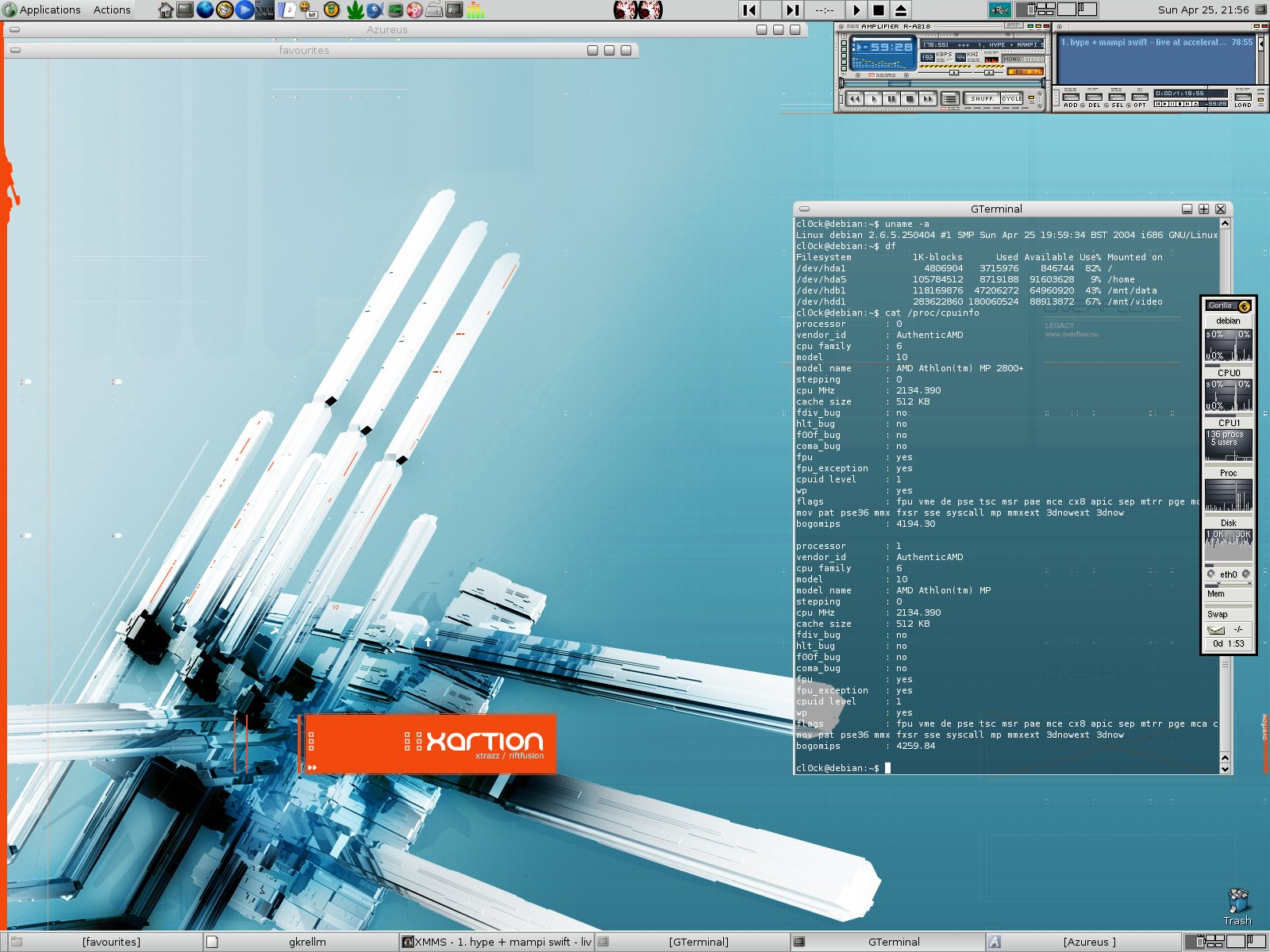Click the GTerminal scrollbar down arrow
Viewport: 1270px width, 952px height.
pyautogui.click(x=1225, y=768)
